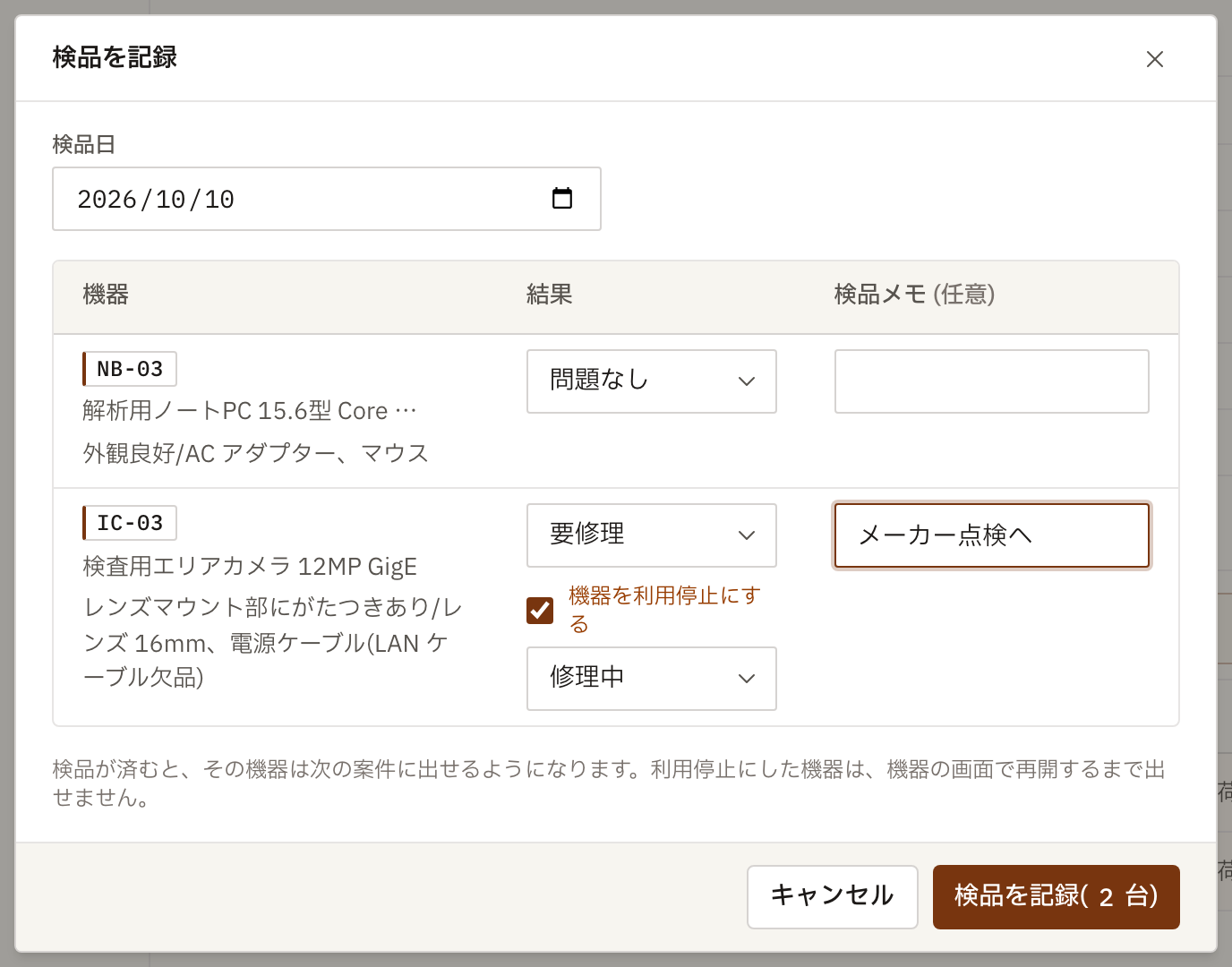This screenshot has width=1232, height=967.
Task: Open the 問題なし result dropdown for NB-03
Action: point(652,381)
